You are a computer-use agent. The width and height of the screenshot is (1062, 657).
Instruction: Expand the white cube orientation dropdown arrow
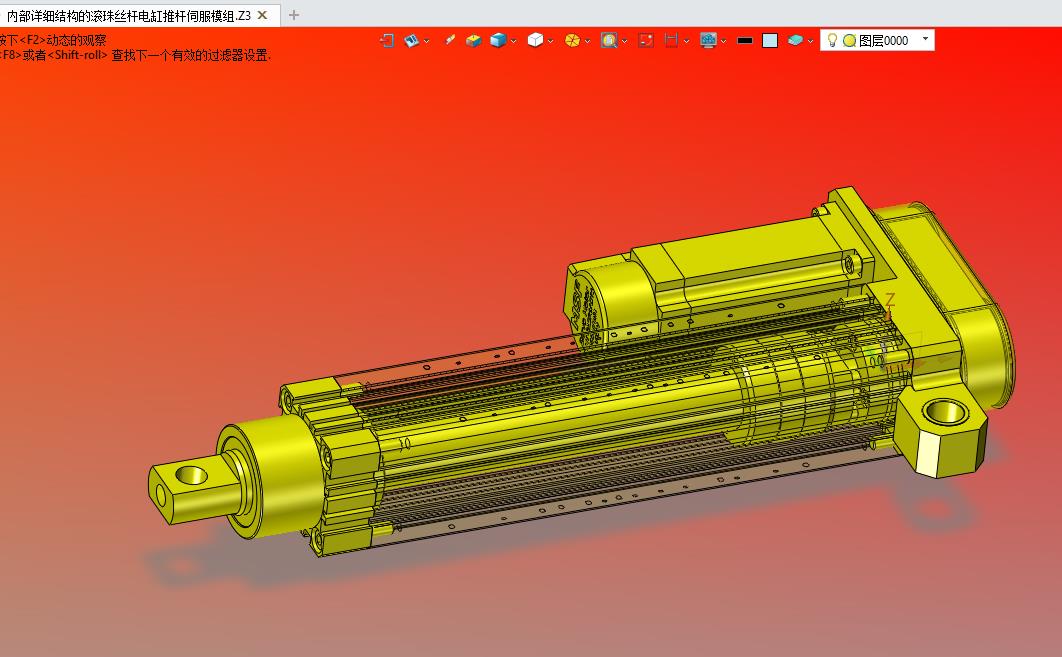click(x=551, y=41)
